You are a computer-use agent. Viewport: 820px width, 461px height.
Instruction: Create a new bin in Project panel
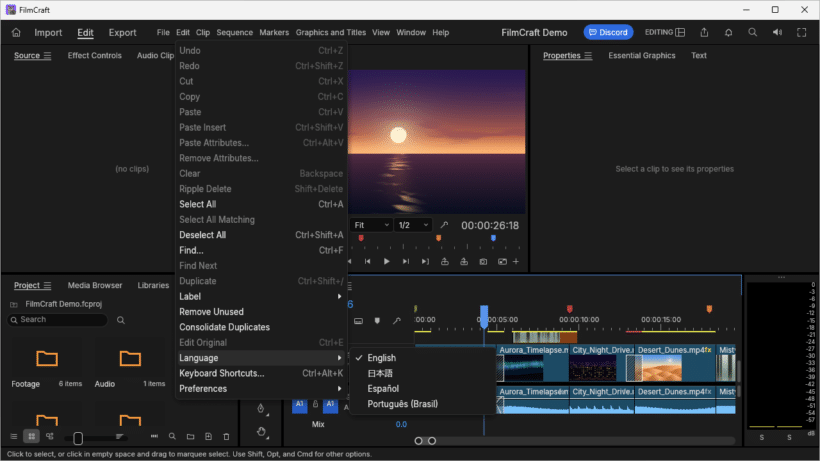pyautogui.click(x=190, y=436)
